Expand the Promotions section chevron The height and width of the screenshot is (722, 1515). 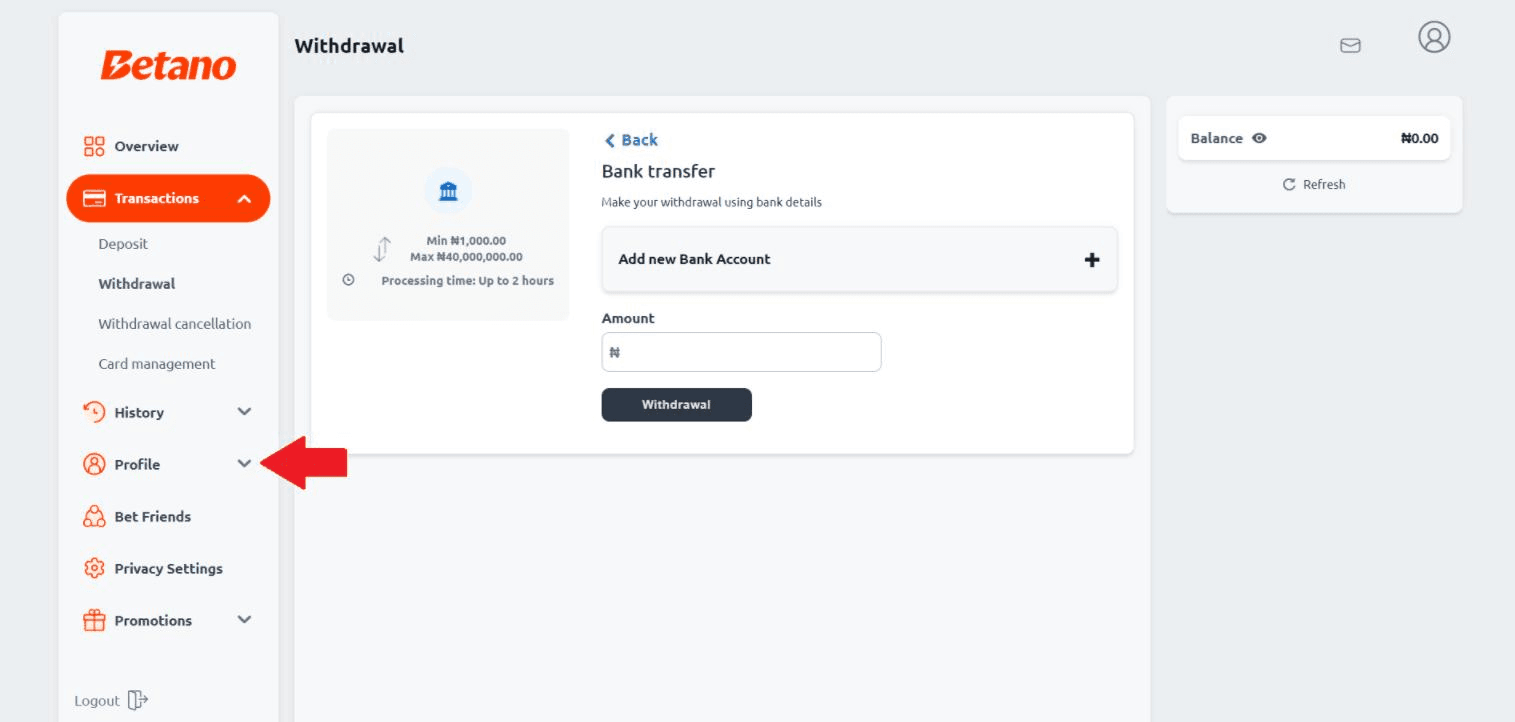(244, 620)
